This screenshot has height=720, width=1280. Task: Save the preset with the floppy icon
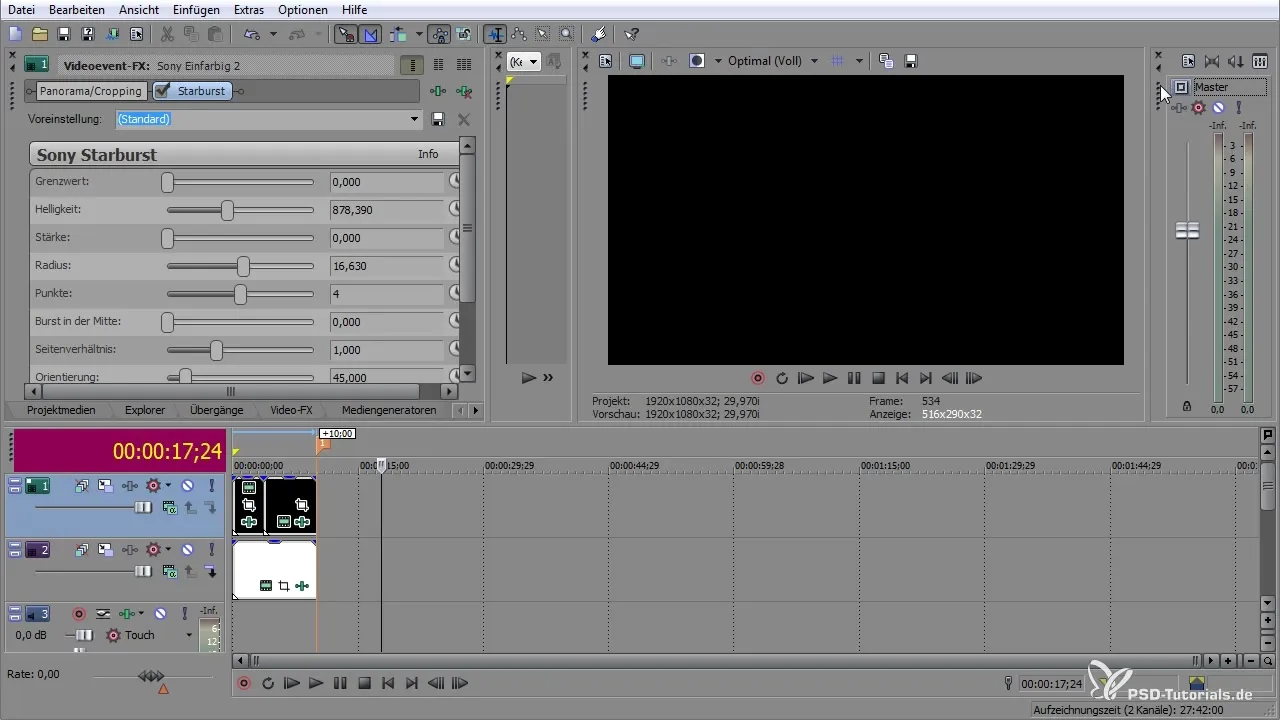[x=438, y=119]
